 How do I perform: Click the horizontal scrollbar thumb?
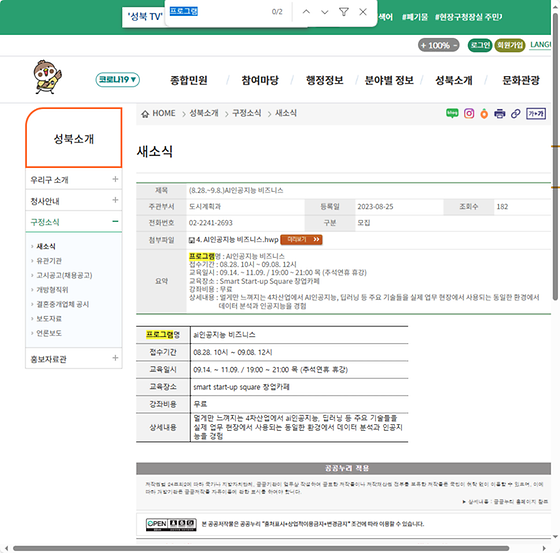pos(261,548)
